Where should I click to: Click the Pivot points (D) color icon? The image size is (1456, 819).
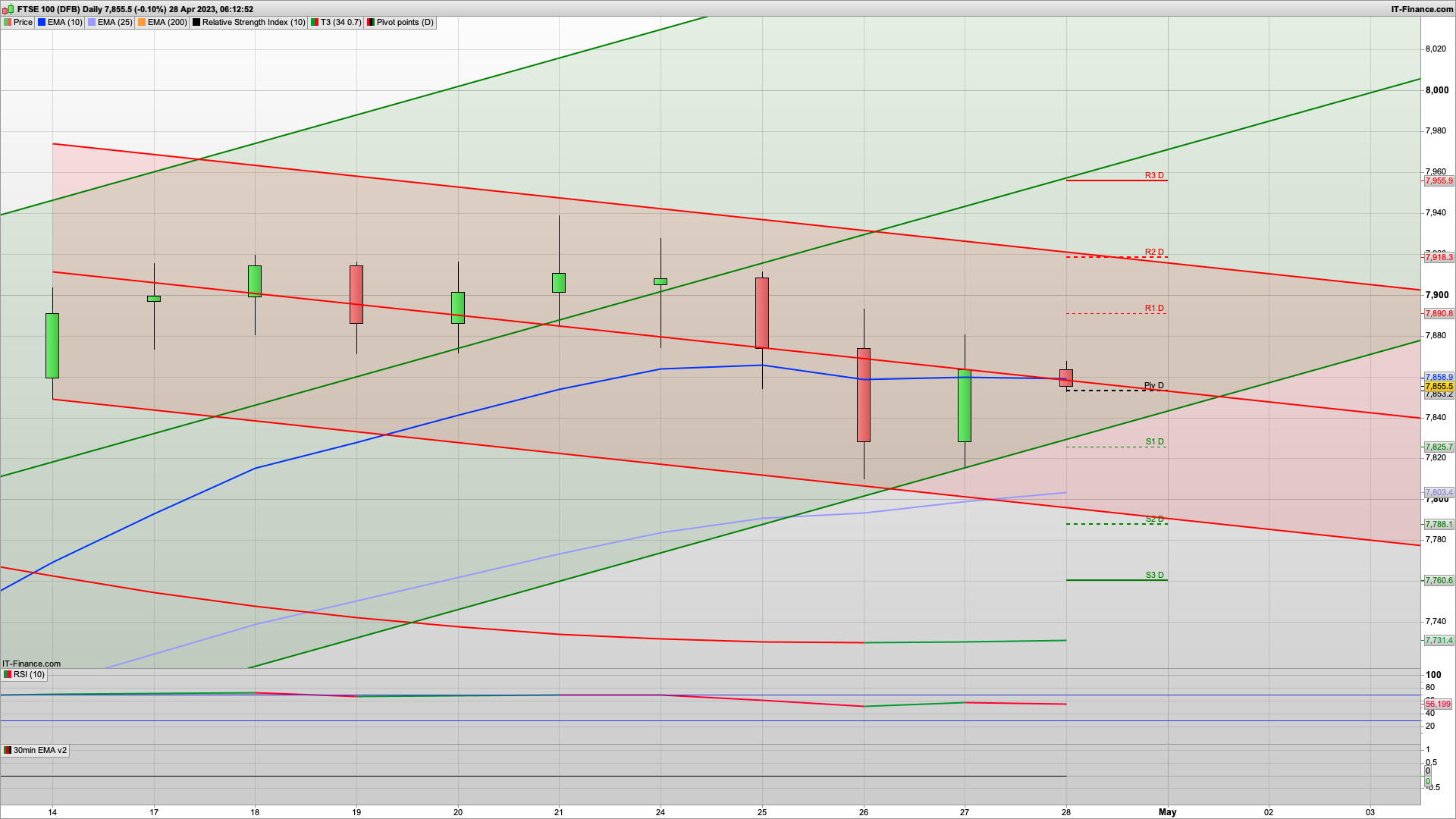pyautogui.click(x=371, y=22)
